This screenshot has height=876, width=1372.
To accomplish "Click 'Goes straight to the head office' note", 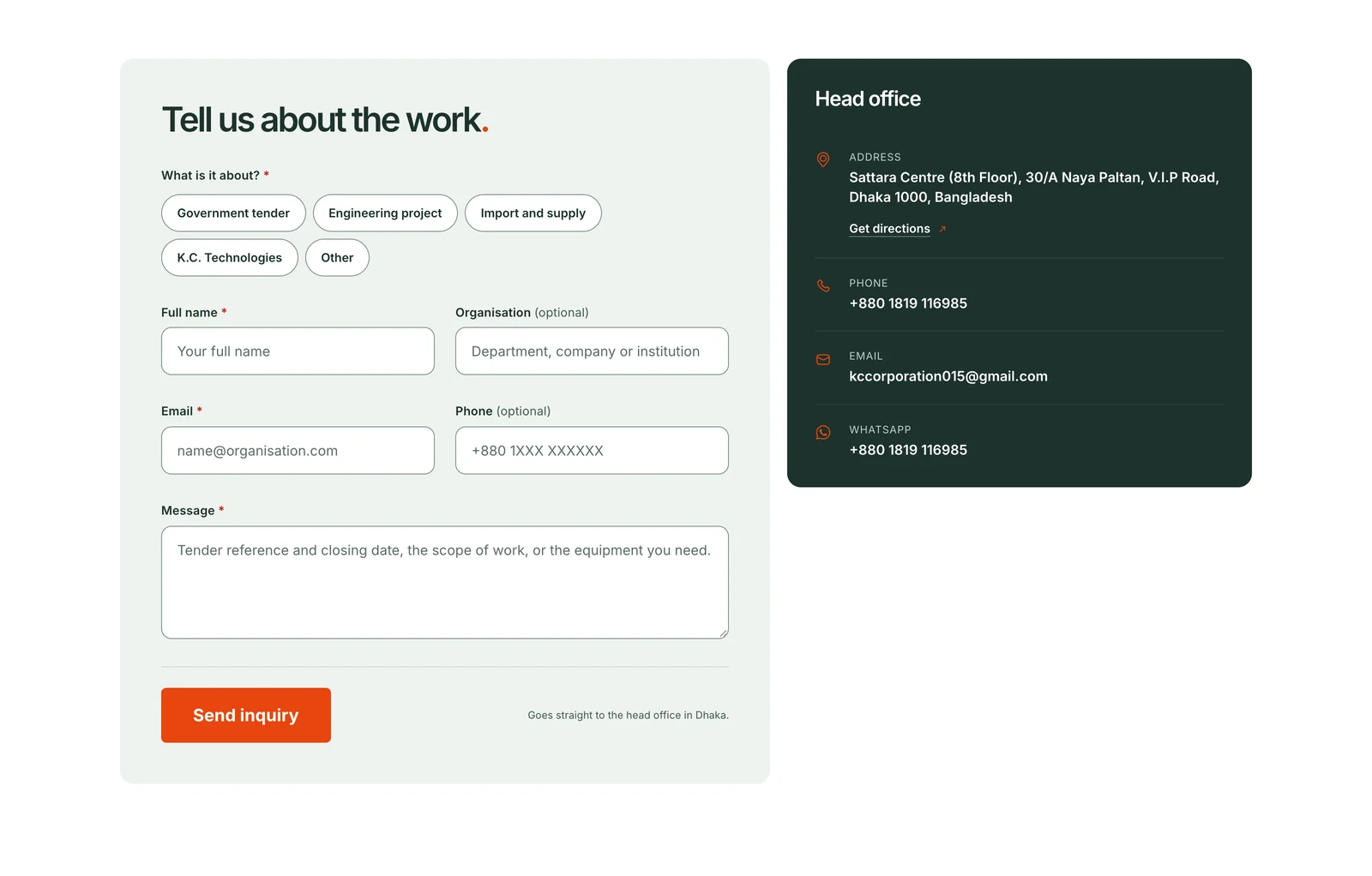I will click(x=629, y=716).
